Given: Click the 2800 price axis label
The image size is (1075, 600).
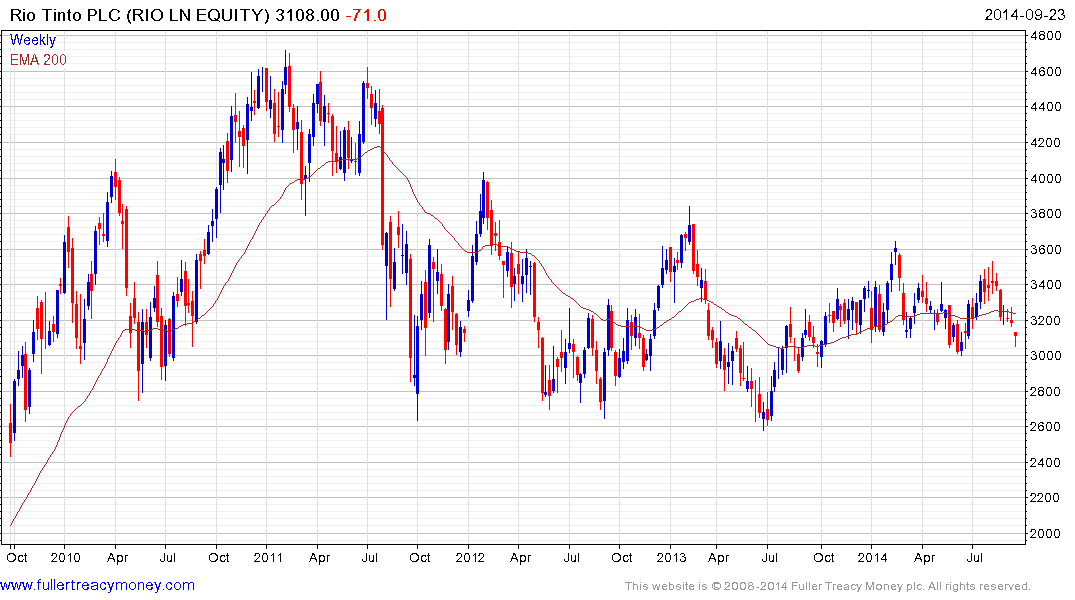Looking at the screenshot, I should coord(1046,391).
